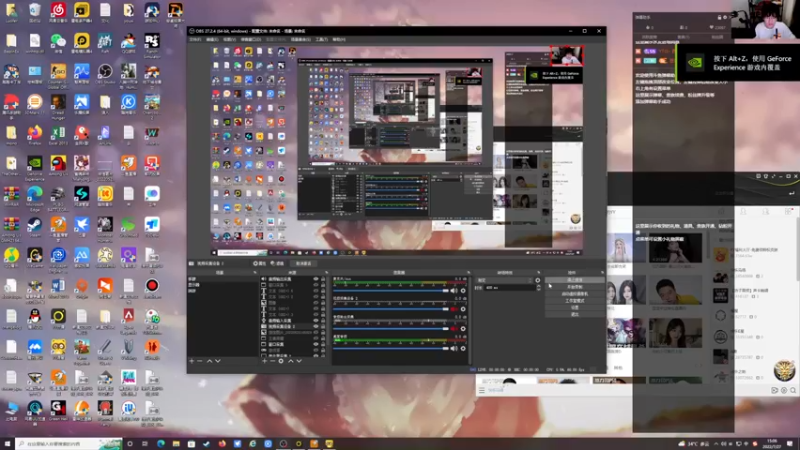The image size is (800, 450).
Task: Click the transition duration spinner arrows
Action: click(538, 288)
